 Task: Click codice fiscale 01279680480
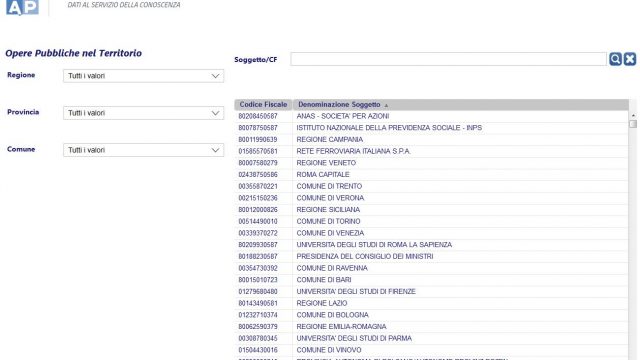tap(258, 292)
